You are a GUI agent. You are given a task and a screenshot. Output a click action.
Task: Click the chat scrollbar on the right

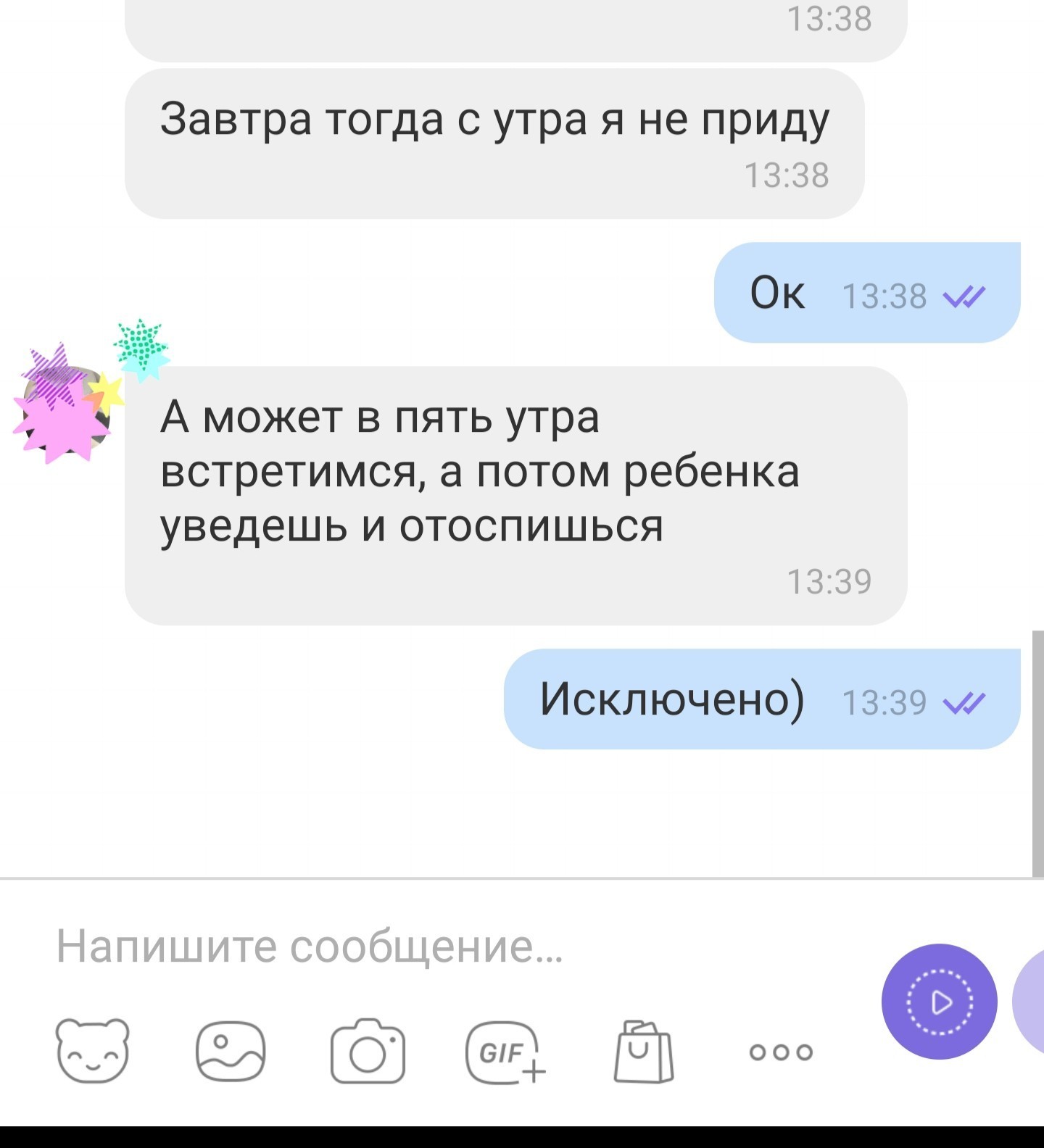click(1037, 754)
